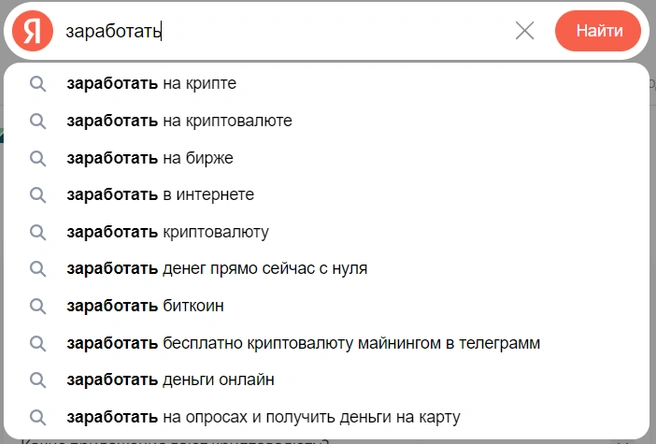Click magnifier icon beside "на опросах" suggestion
This screenshot has height=444, width=656.
(x=38, y=418)
